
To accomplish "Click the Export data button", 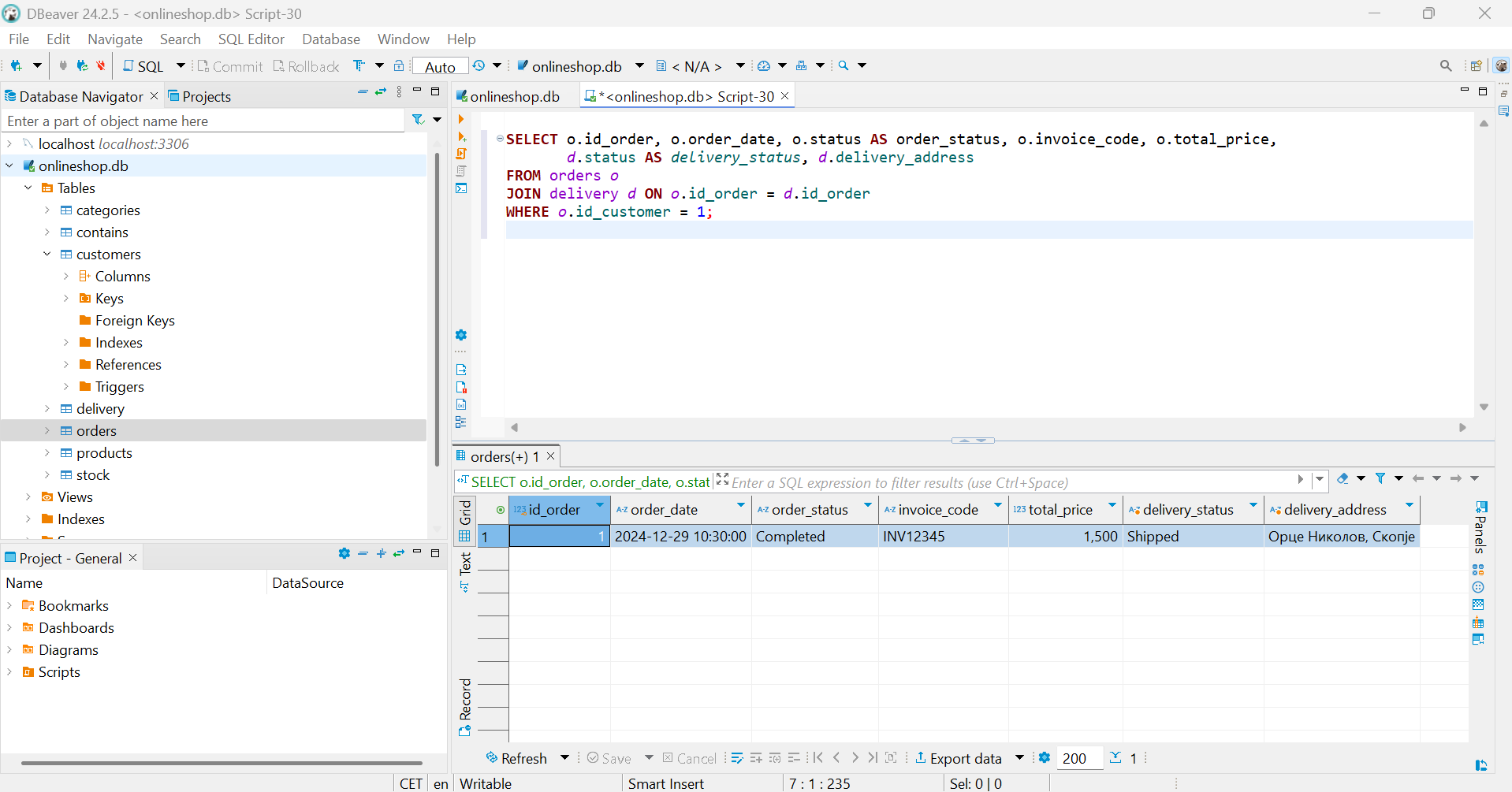I will tap(959, 758).
